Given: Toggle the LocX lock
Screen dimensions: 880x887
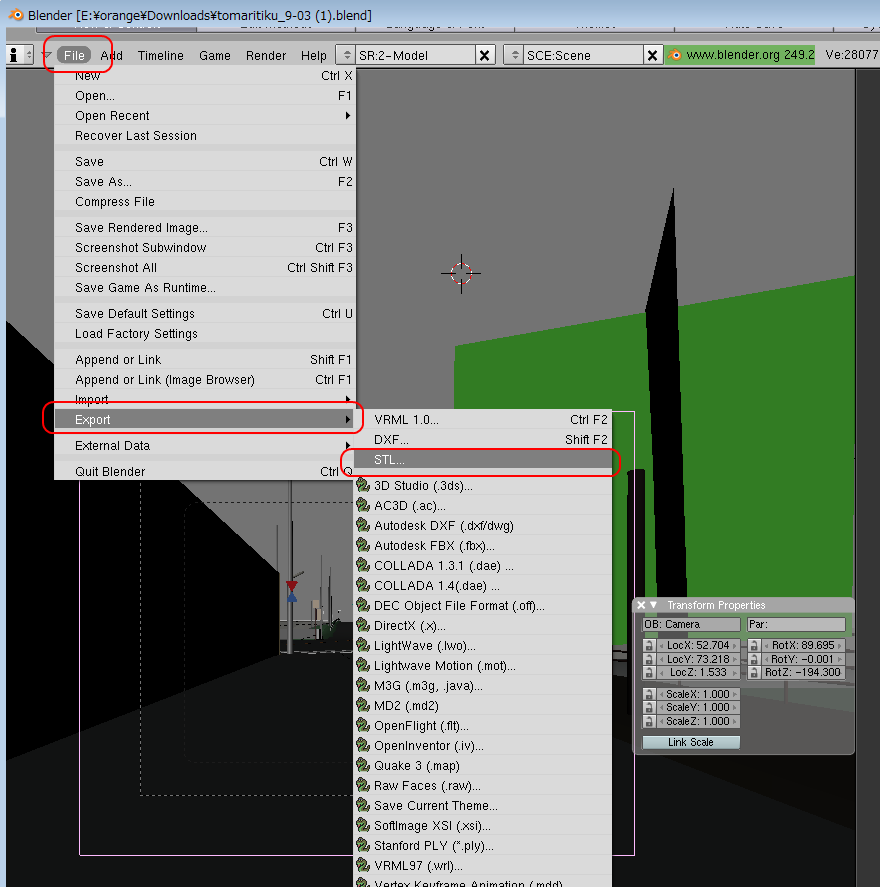Looking at the screenshot, I should click(x=649, y=645).
